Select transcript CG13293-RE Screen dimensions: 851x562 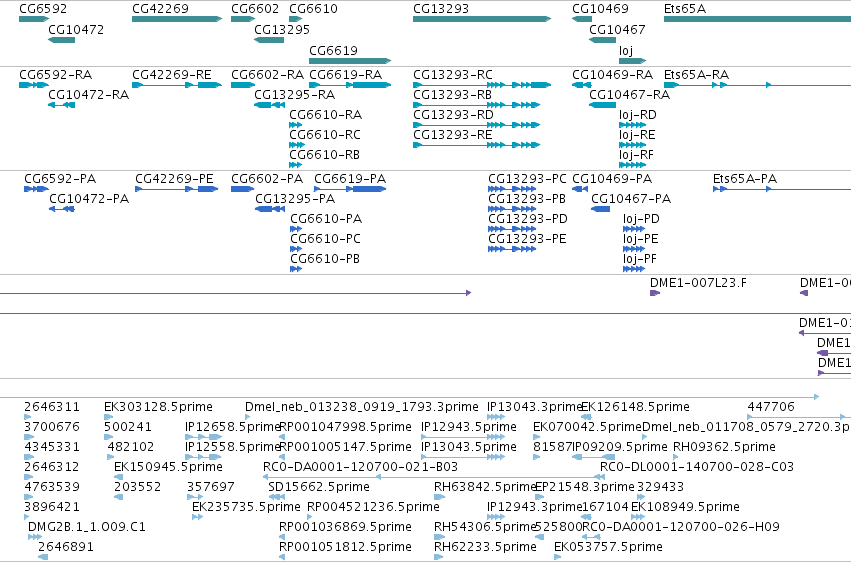point(453,135)
